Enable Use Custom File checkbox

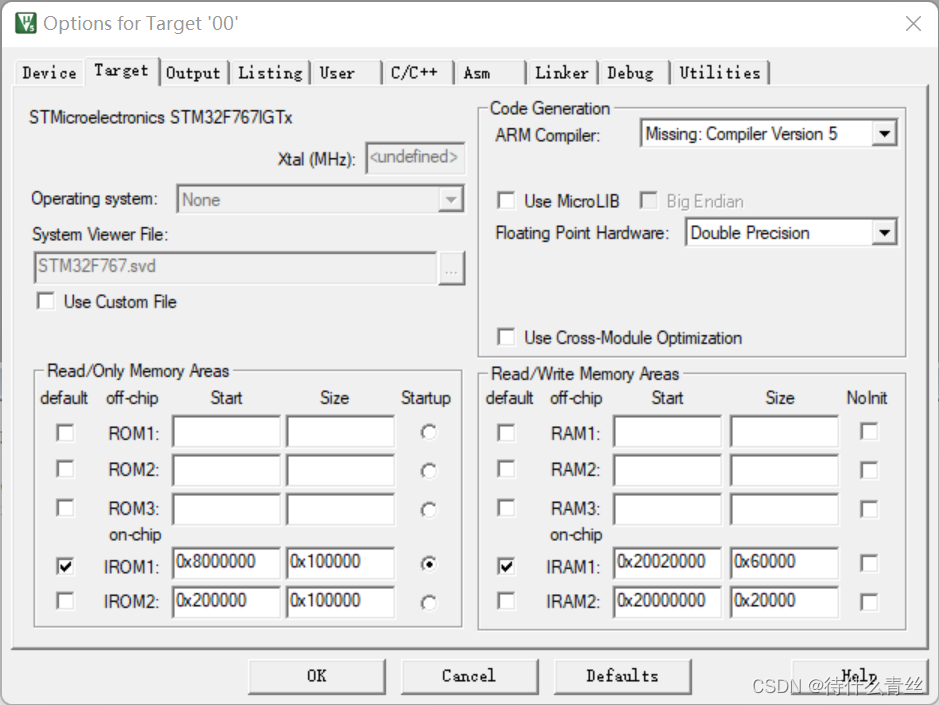coord(46,301)
